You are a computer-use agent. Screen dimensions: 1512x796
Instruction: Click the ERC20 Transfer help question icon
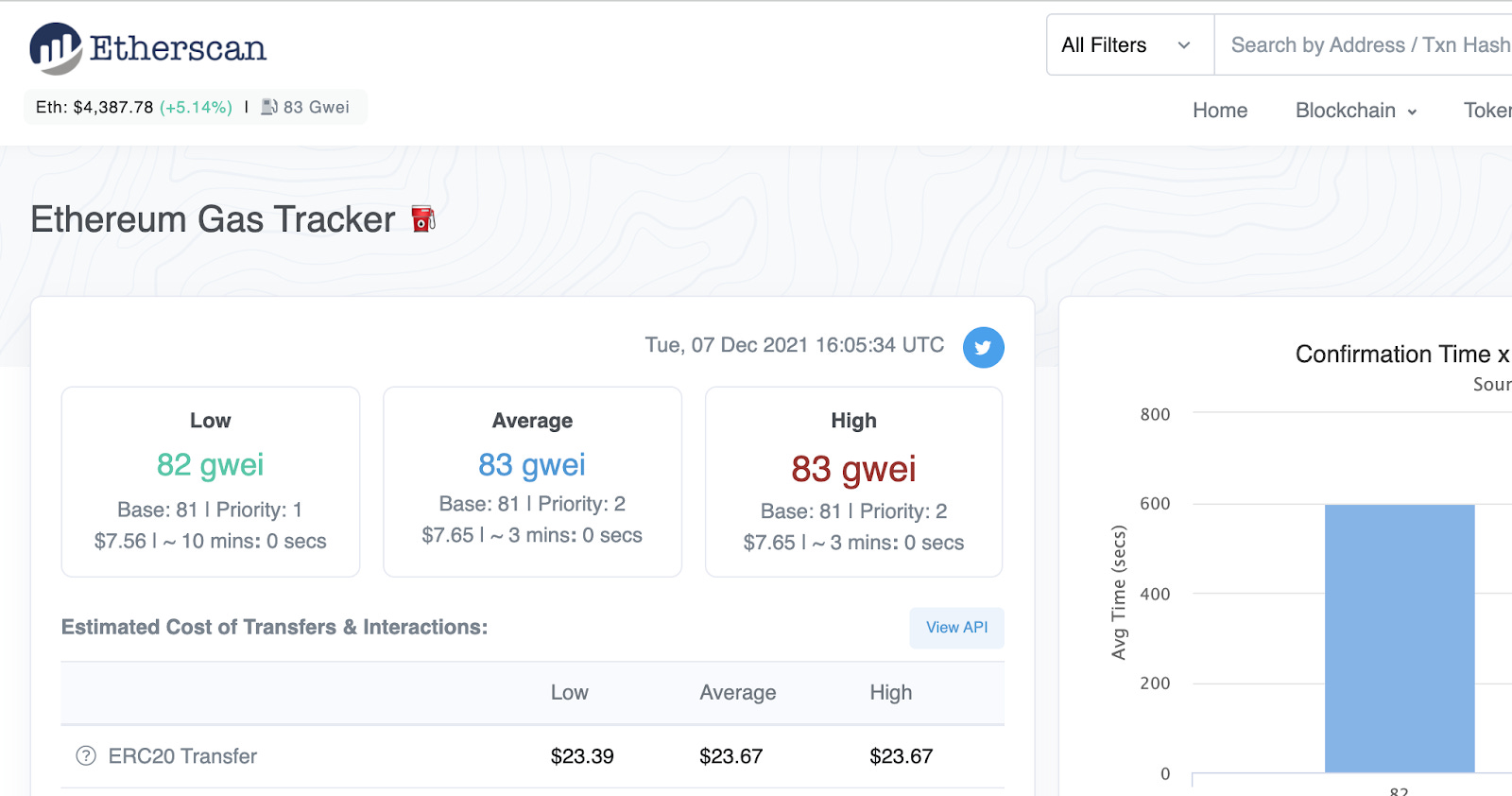tap(86, 755)
